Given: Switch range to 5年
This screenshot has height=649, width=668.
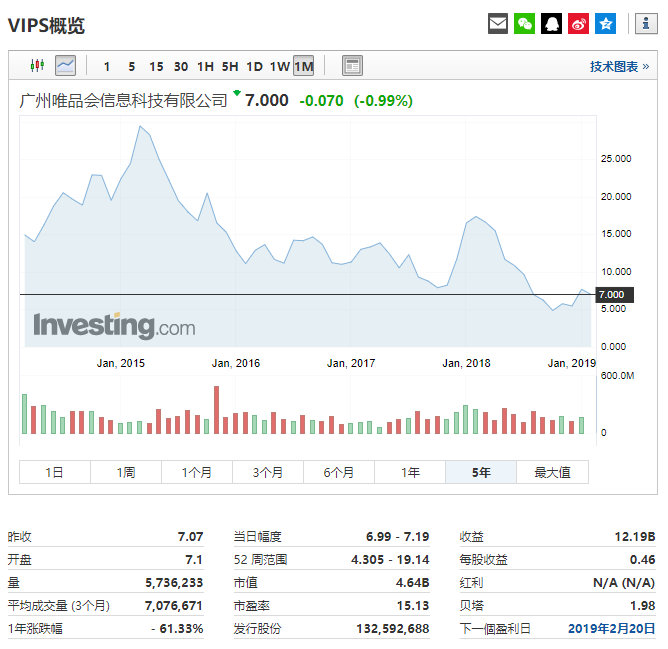Looking at the screenshot, I should coord(481,472).
